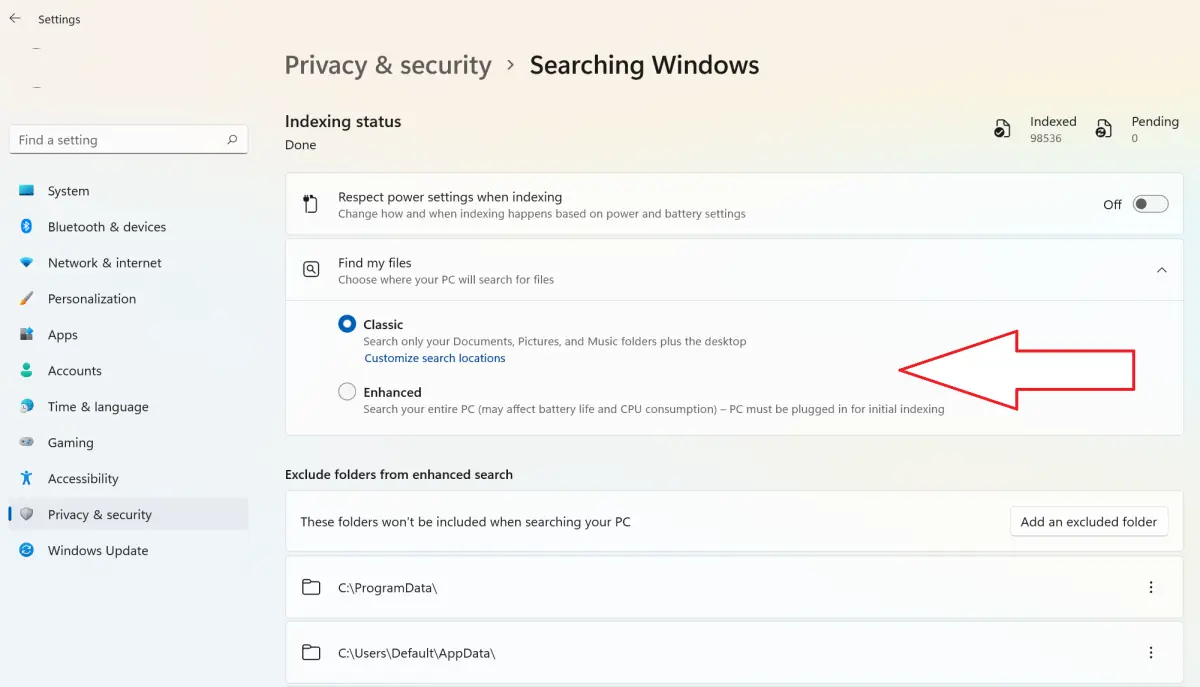Click the power plug icon beside Respect power settings

311,204
